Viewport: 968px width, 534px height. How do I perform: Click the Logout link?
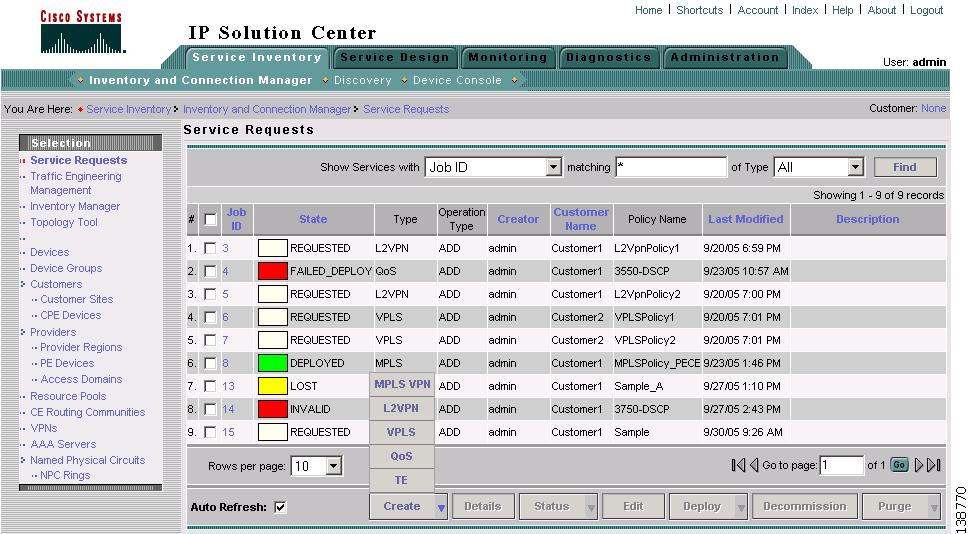click(x=926, y=10)
